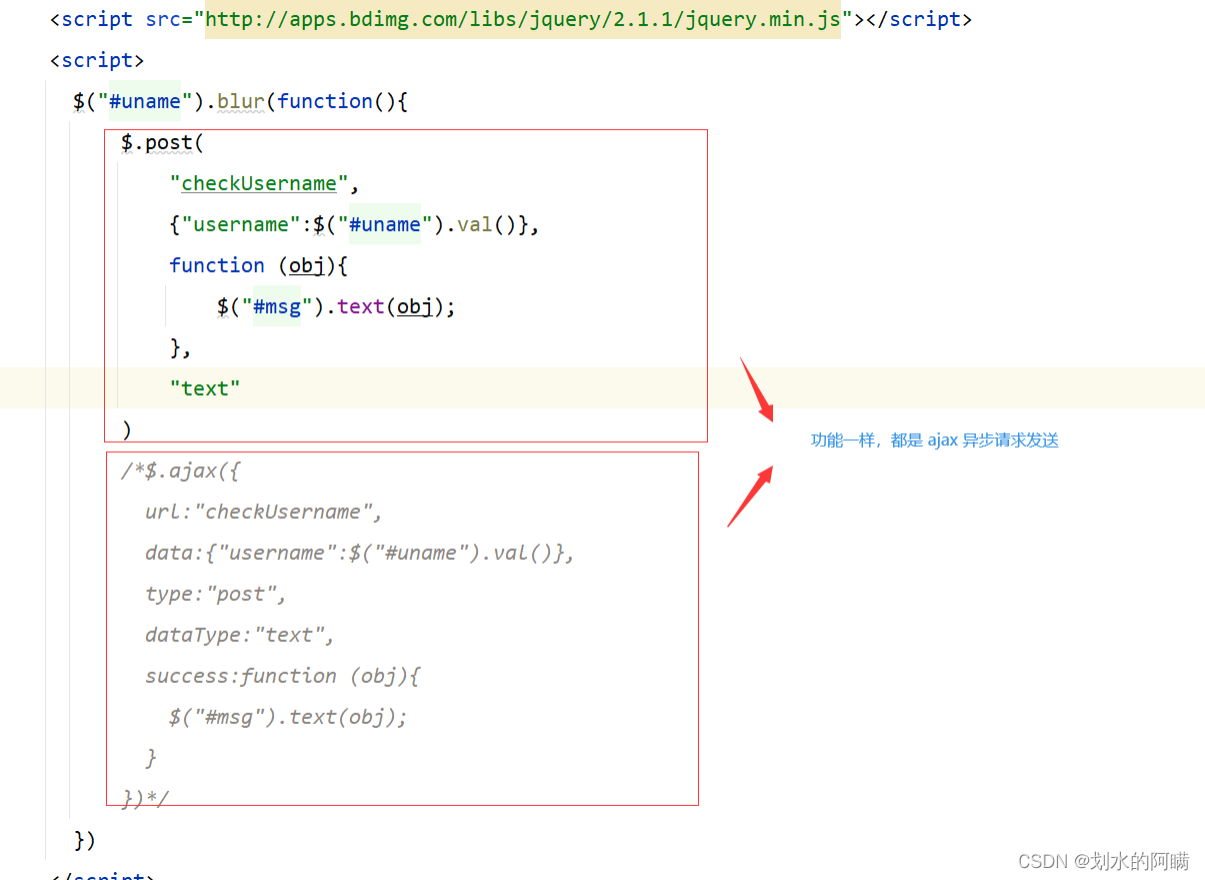This screenshot has width=1205, height=880.
Task: Click the jquery.min.js URL in script src
Action: click(523, 19)
